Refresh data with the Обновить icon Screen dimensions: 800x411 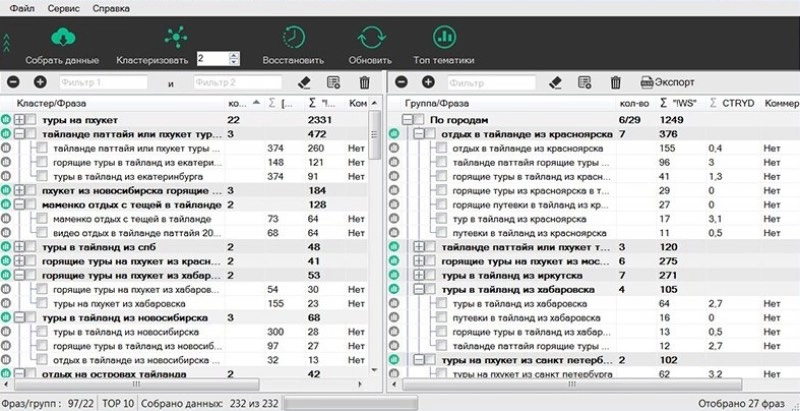(x=370, y=37)
